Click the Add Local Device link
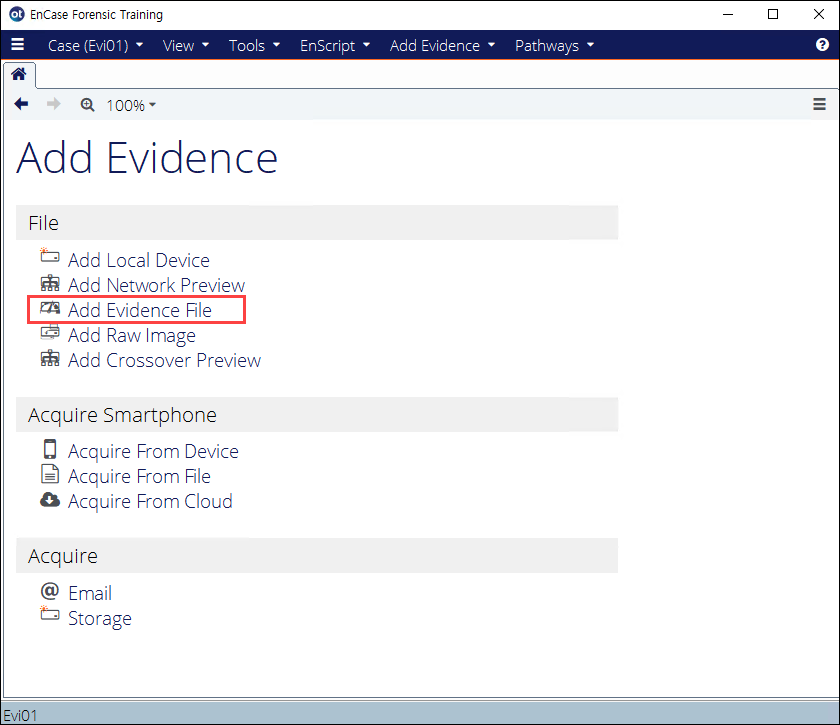The width and height of the screenshot is (840, 725). [x=139, y=260]
